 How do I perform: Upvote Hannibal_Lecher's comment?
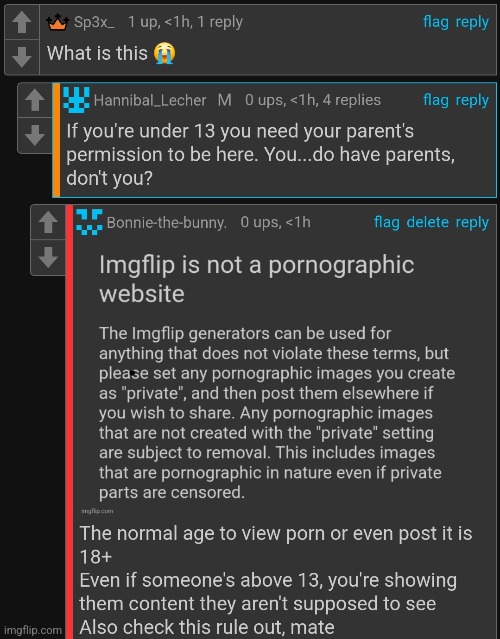(x=35, y=100)
